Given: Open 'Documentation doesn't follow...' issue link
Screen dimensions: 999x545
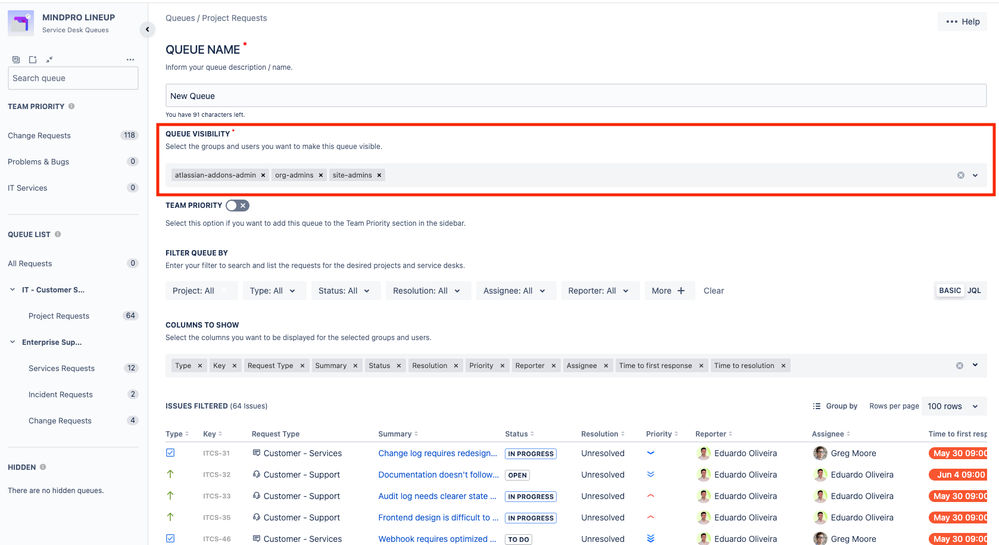Looking at the screenshot, I should click(x=438, y=475).
